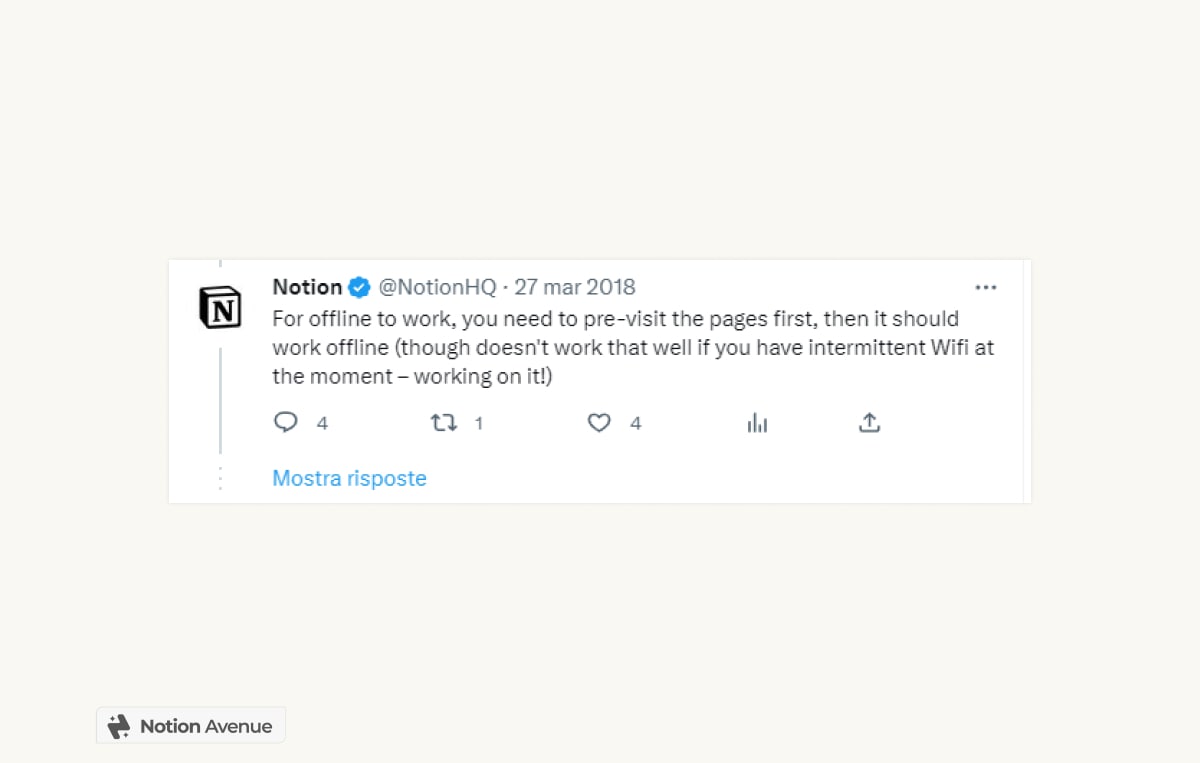Click the blue verified badge next to Notion

tap(358, 287)
